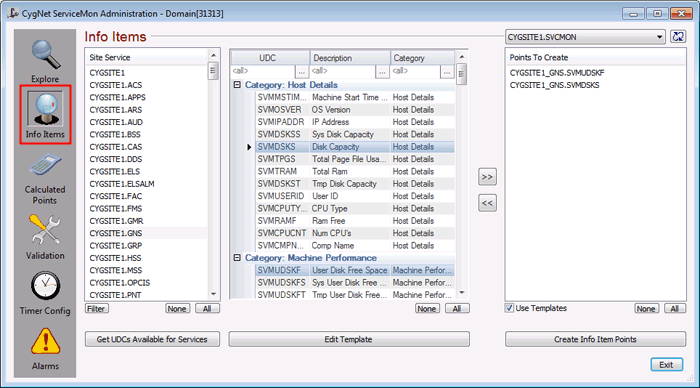
Task: Select the SVMUSERID User ID row
Action: point(355,196)
